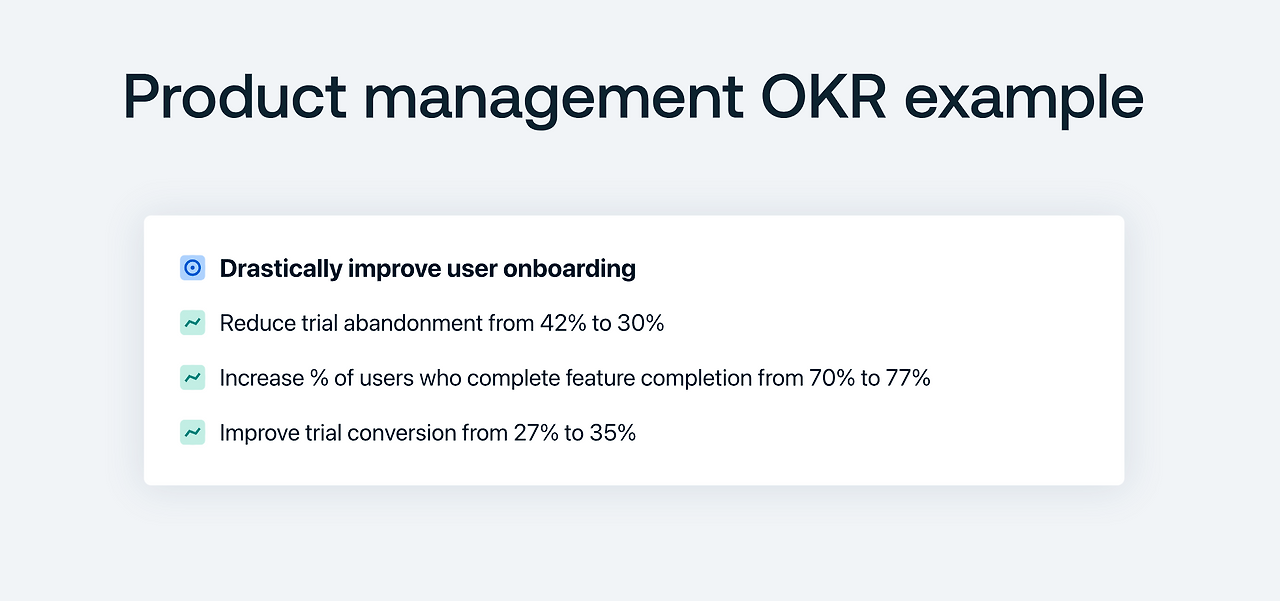Click the 'Improve trial conversion' key result
Image resolution: width=1280 pixels, height=601 pixels.
427,434
